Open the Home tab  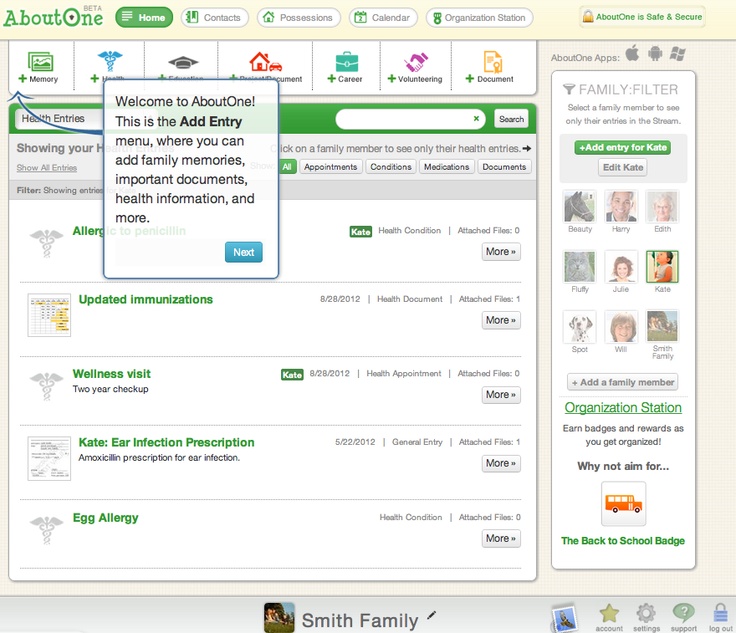tap(144, 17)
